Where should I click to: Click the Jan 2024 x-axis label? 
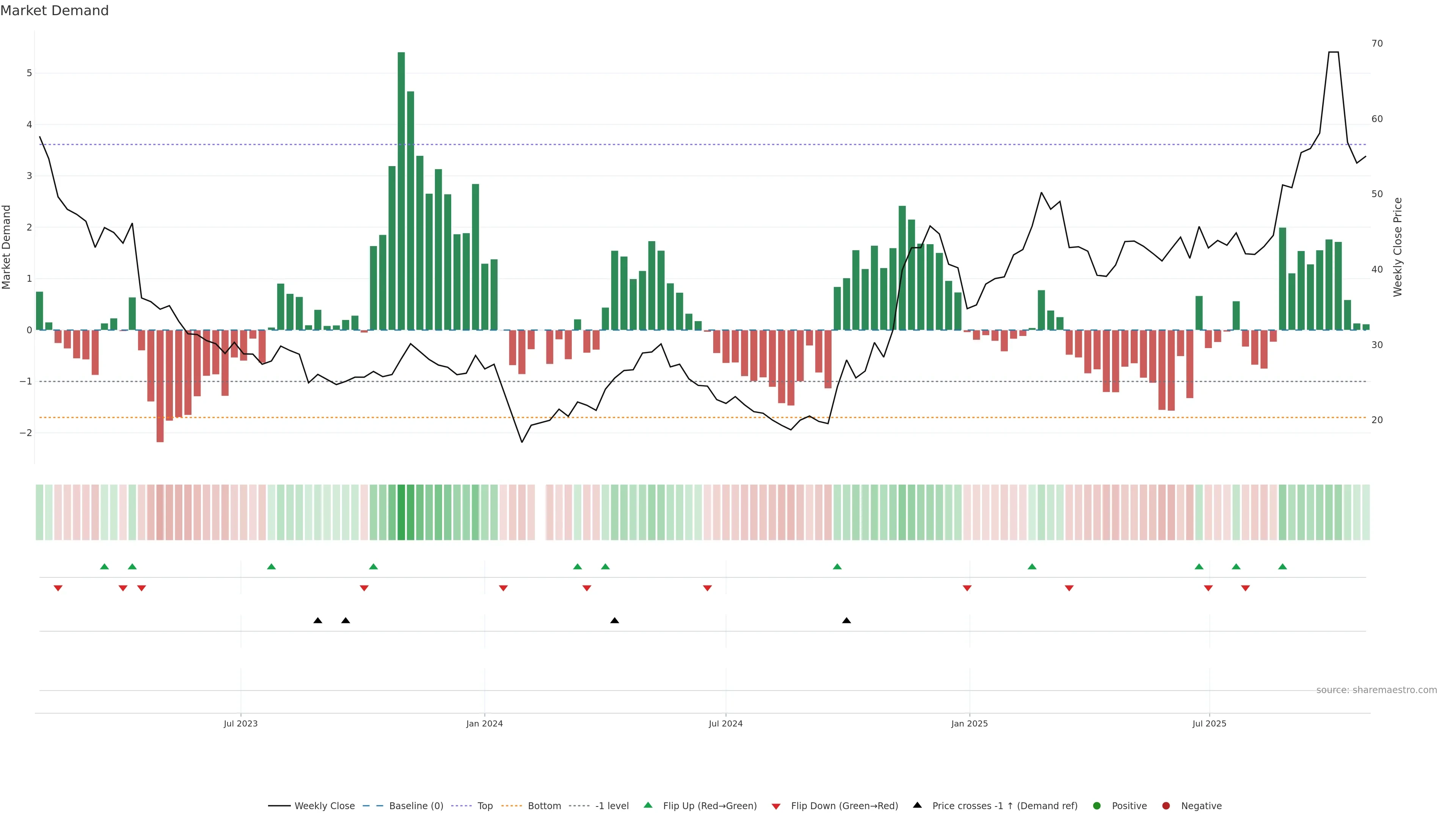click(x=485, y=723)
